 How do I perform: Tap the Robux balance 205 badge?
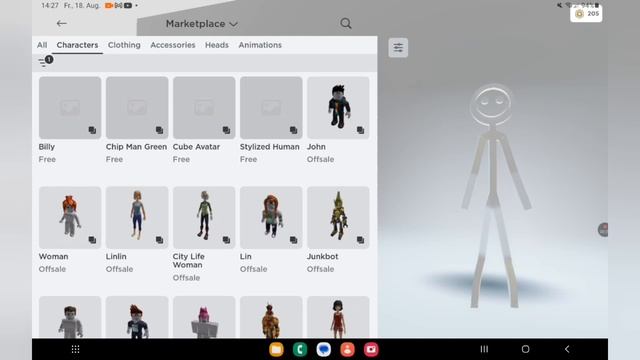(586, 14)
